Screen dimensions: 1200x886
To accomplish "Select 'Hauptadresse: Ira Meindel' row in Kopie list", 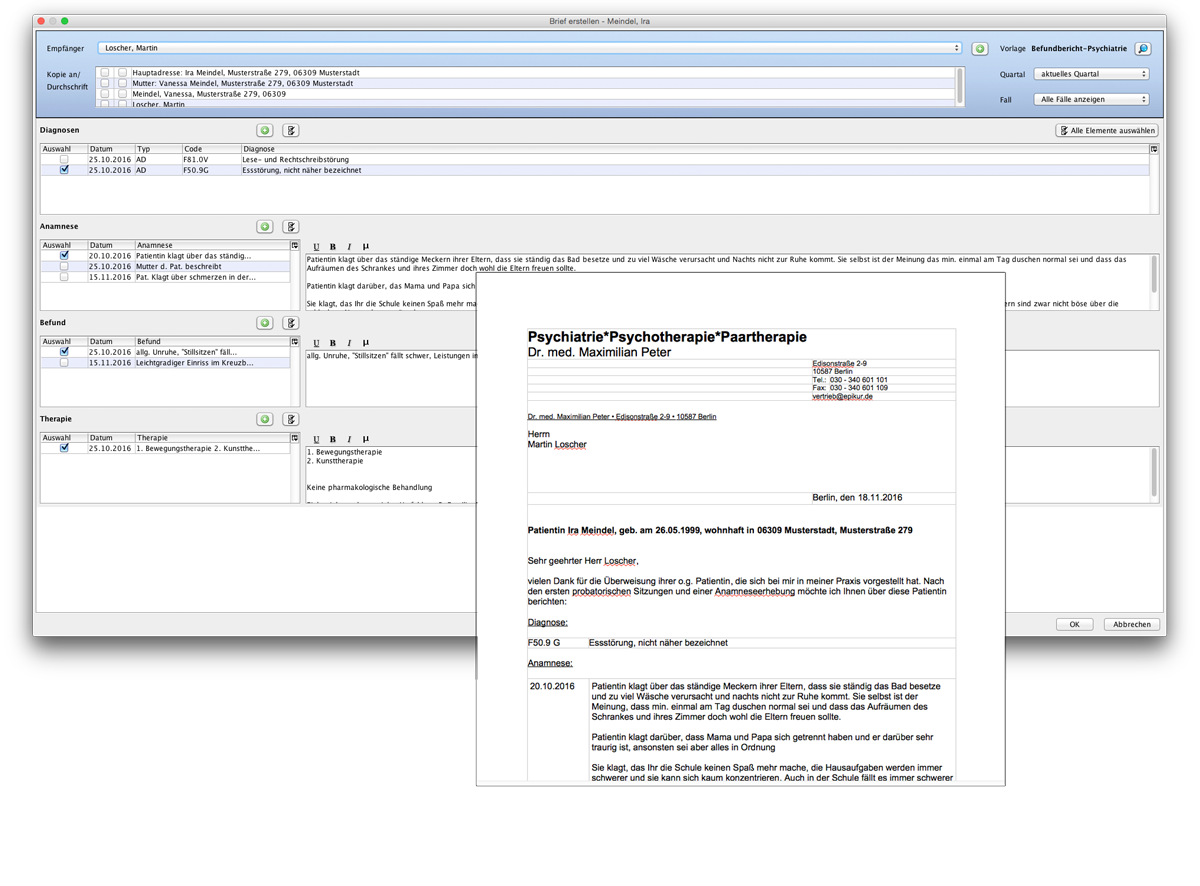I will pyautogui.click(x=527, y=73).
